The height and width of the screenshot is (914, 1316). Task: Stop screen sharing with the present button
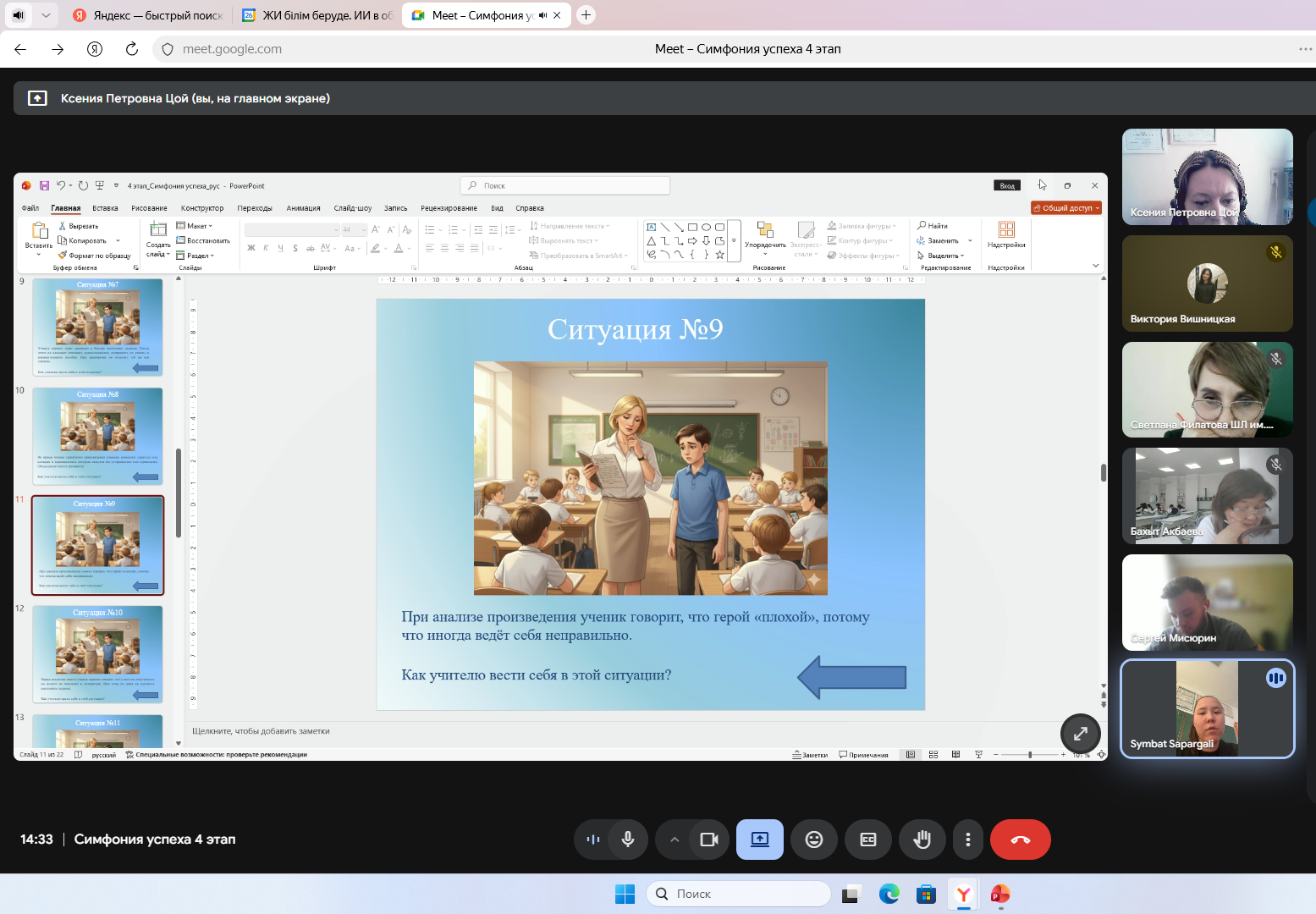click(759, 840)
